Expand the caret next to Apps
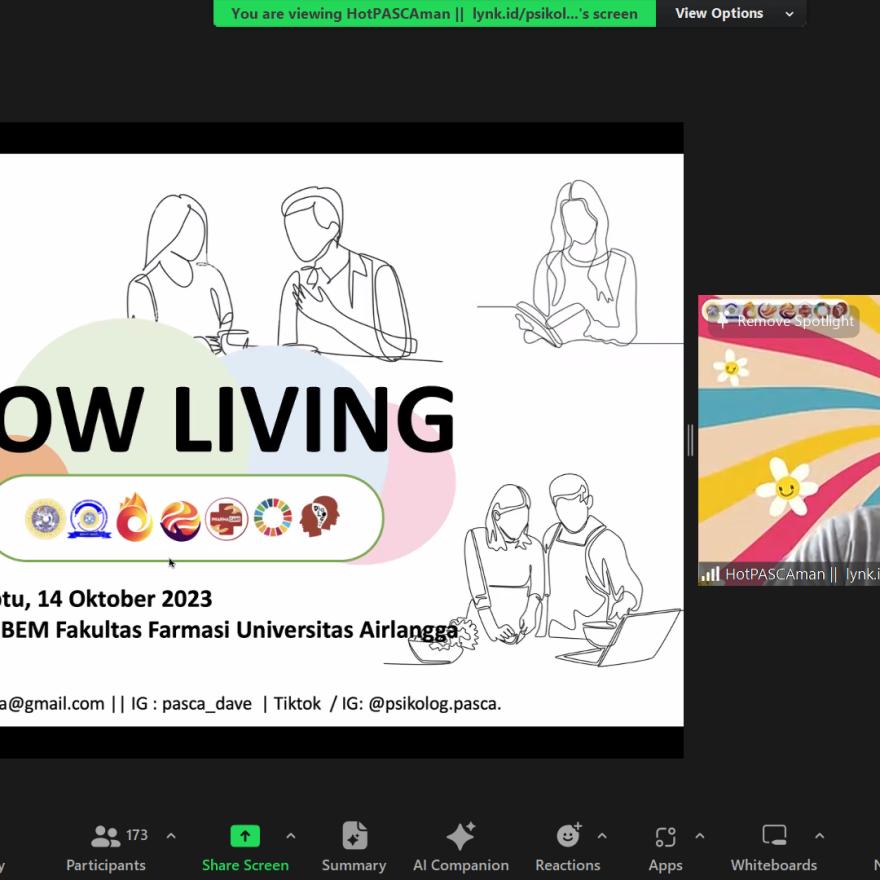The height and width of the screenshot is (880, 880). pyautogui.click(x=700, y=836)
